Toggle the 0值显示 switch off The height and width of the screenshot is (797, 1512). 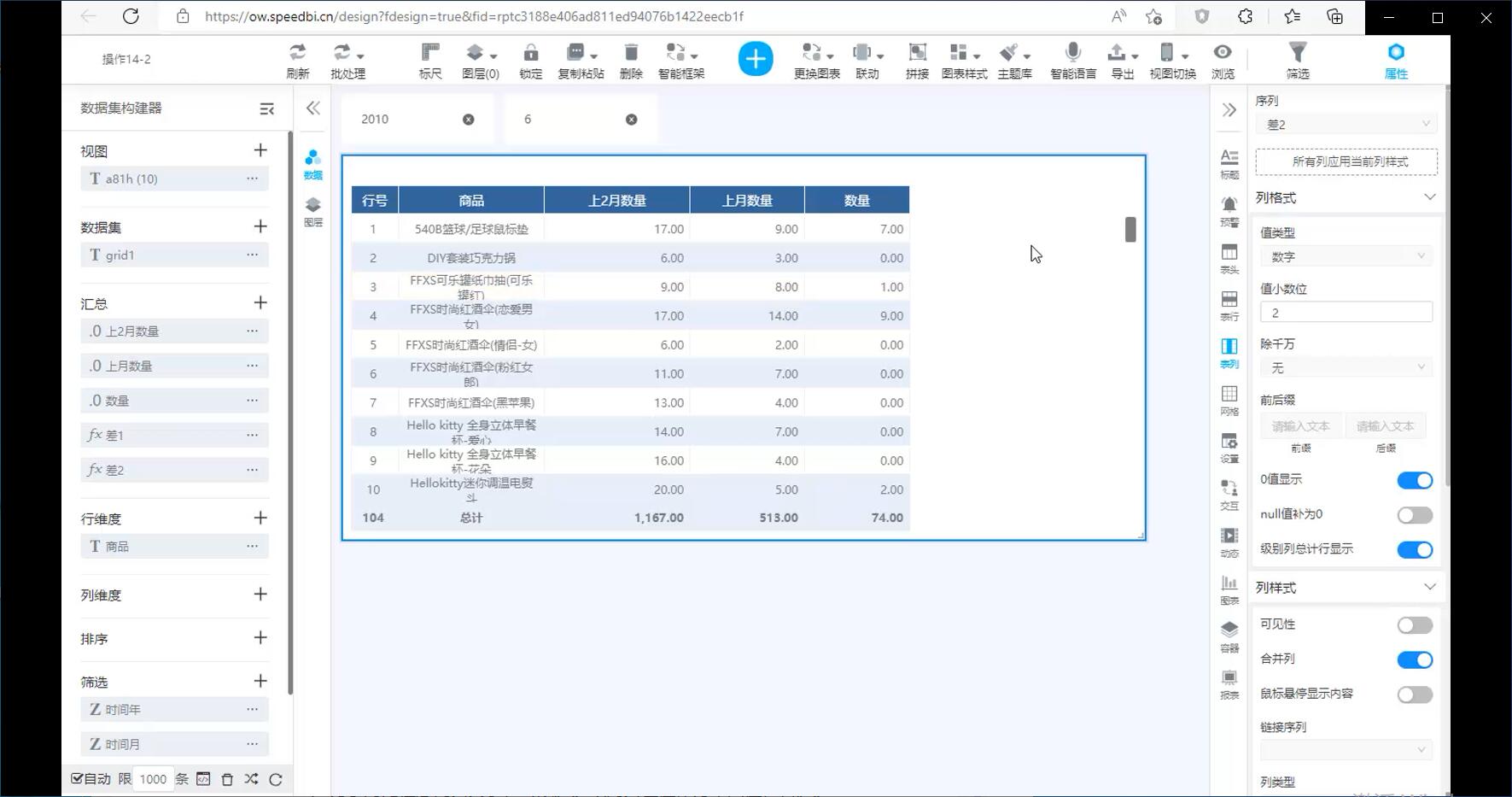(x=1414, y=480)
